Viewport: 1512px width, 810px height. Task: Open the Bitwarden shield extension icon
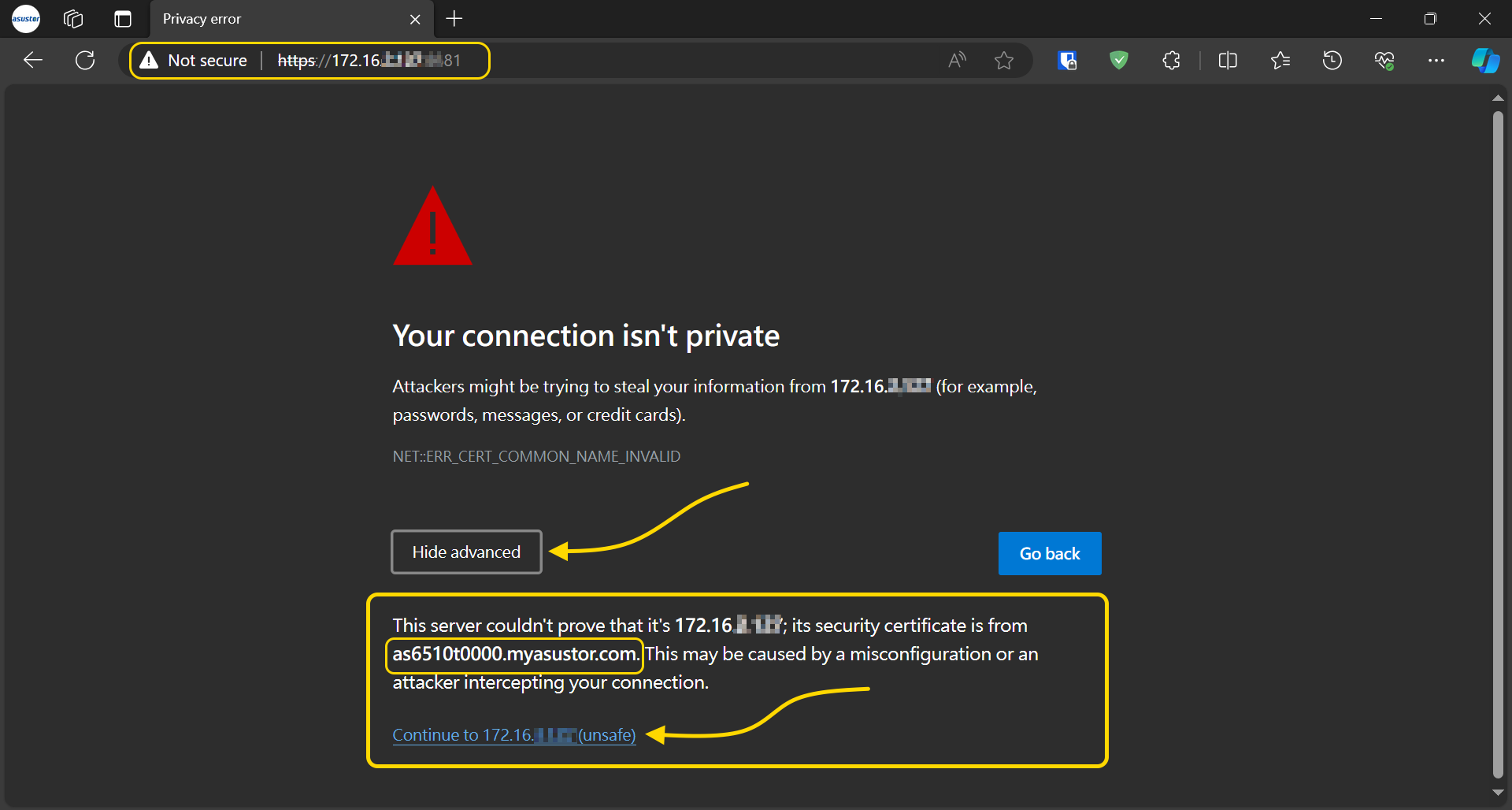[x=1067, y=60]
